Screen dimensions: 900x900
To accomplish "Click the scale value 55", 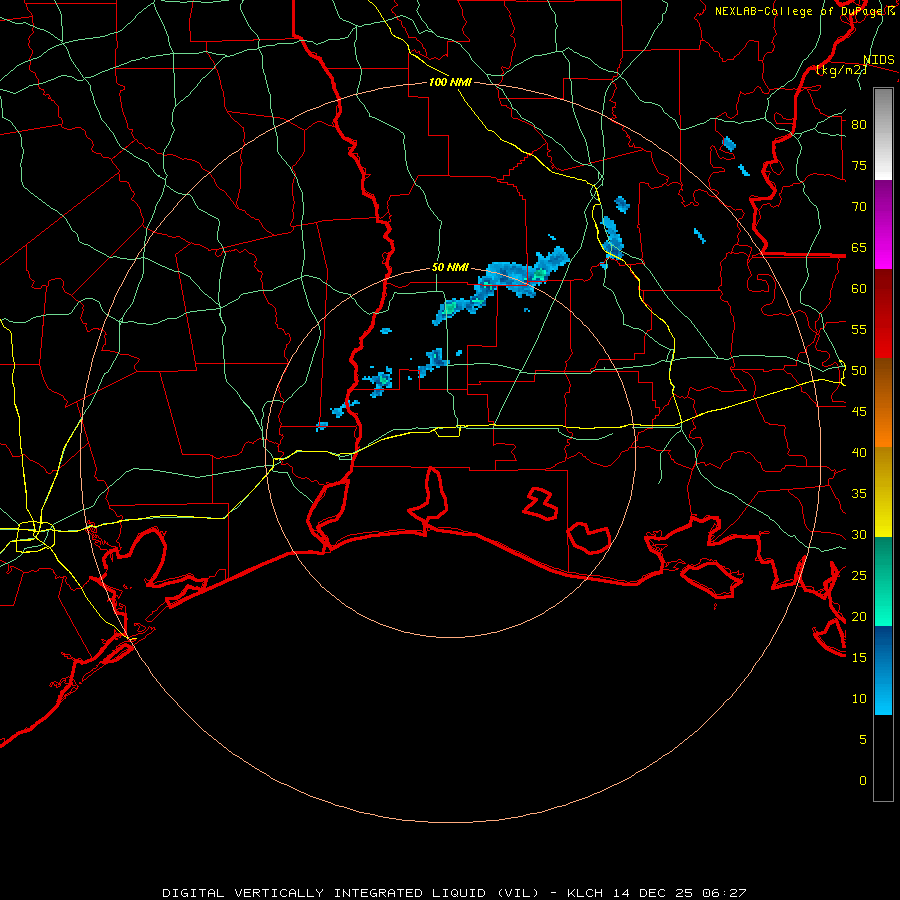I will click(x=859, y=329).
